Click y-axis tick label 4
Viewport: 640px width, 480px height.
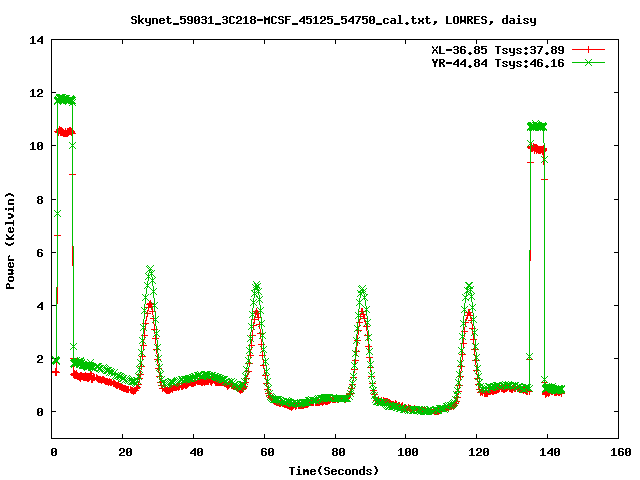40,306
